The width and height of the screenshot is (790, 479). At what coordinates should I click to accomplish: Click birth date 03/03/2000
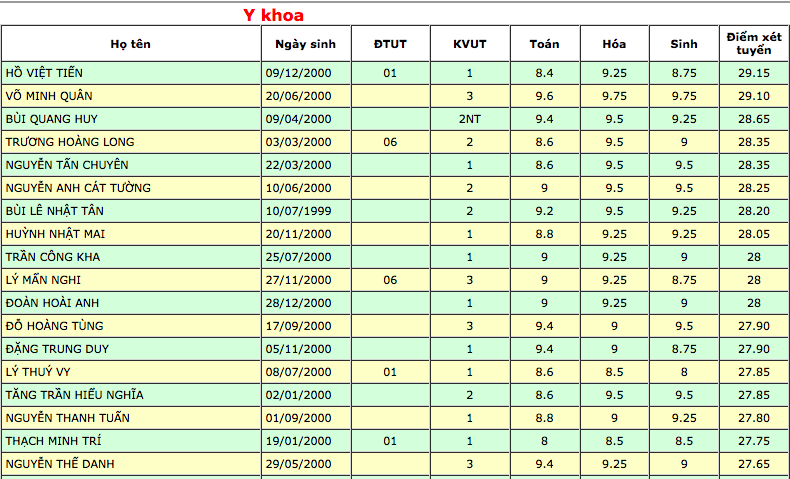click(298, 142)
